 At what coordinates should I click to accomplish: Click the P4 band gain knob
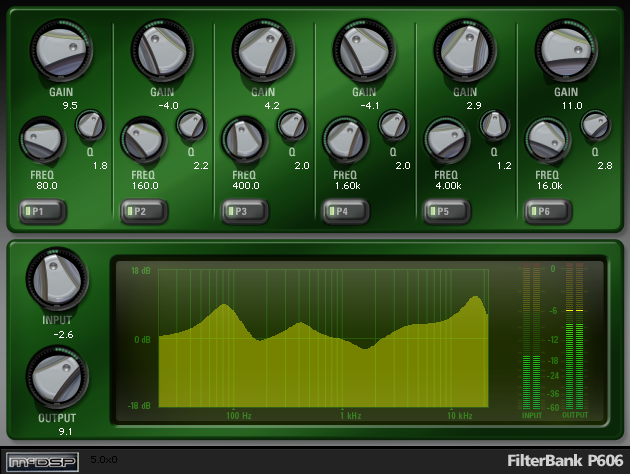[x=364, y=50]
